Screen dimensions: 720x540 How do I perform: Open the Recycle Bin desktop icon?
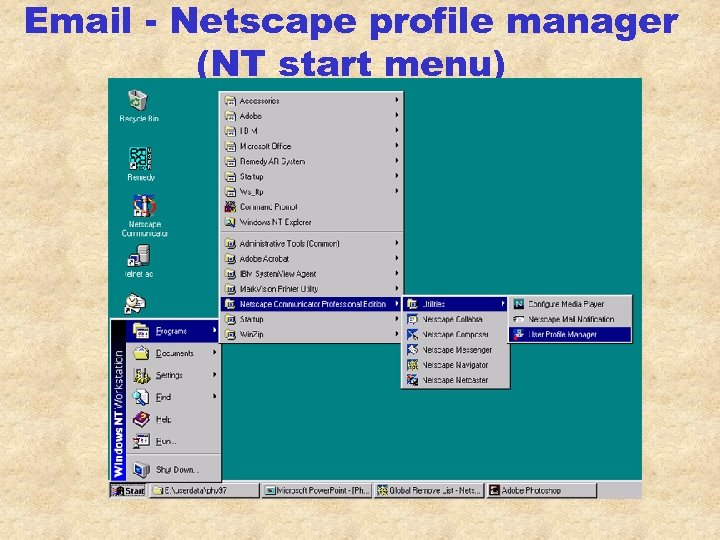point(138,100)
